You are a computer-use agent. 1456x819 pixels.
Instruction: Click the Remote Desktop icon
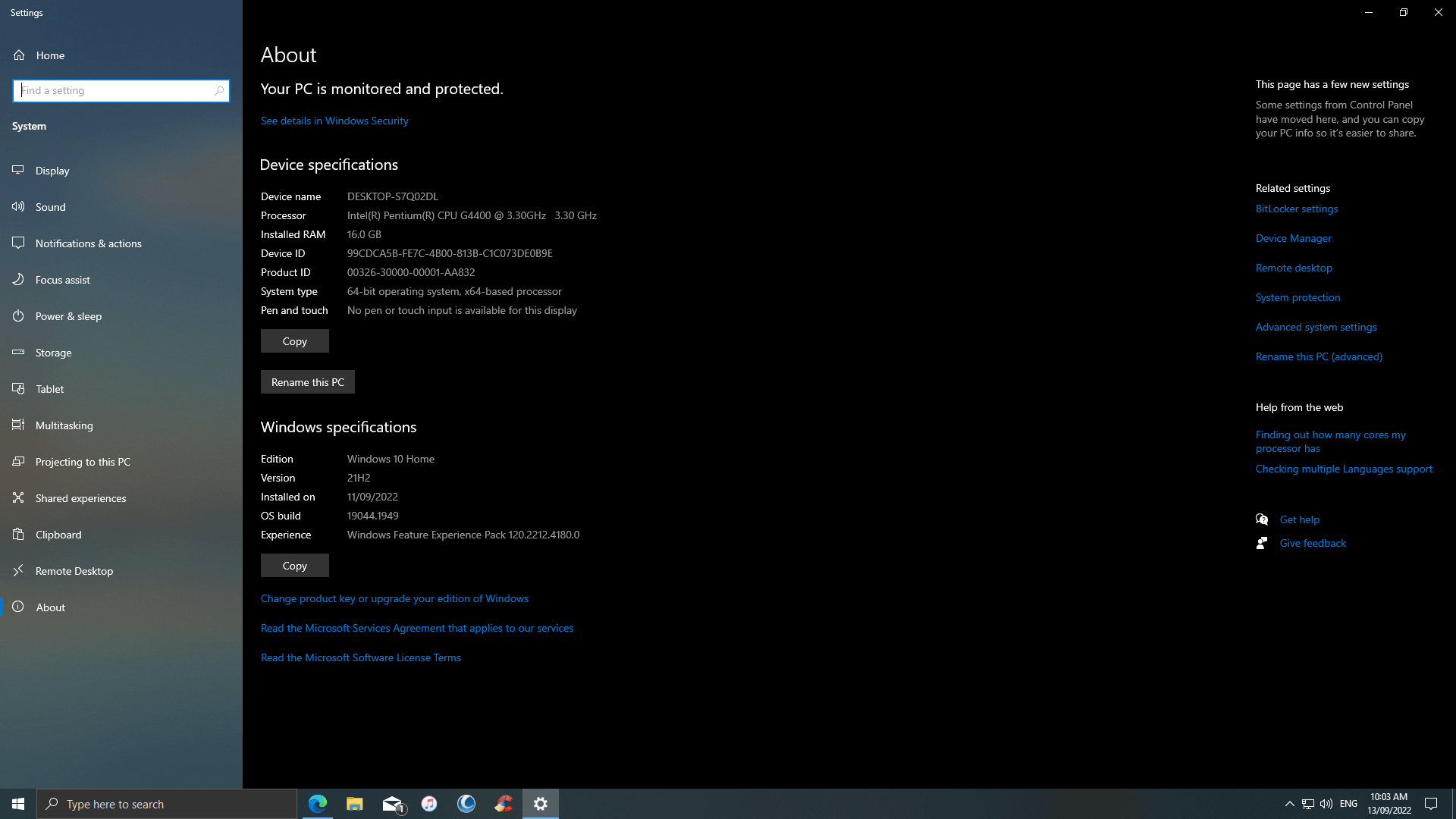[18, 570]
